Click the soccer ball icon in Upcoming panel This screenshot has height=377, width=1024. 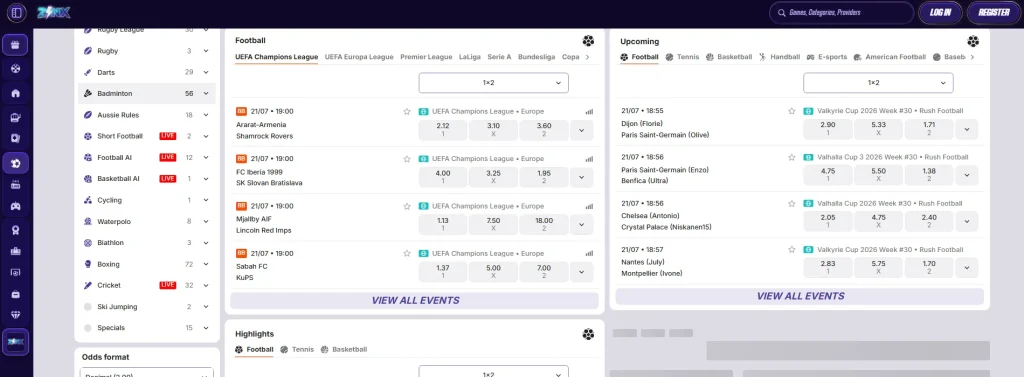[973, 41]
